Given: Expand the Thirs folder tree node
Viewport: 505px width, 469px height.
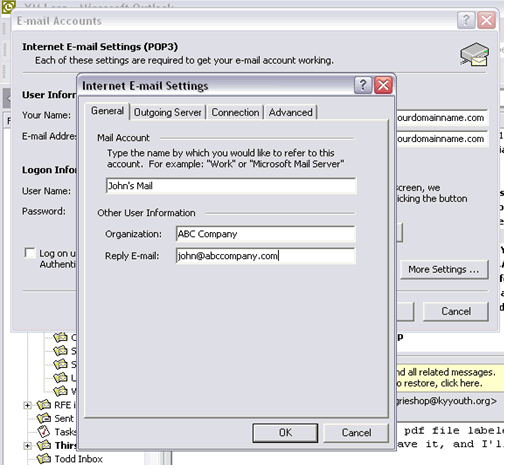Looking at the screenshot, I should 28,445.
